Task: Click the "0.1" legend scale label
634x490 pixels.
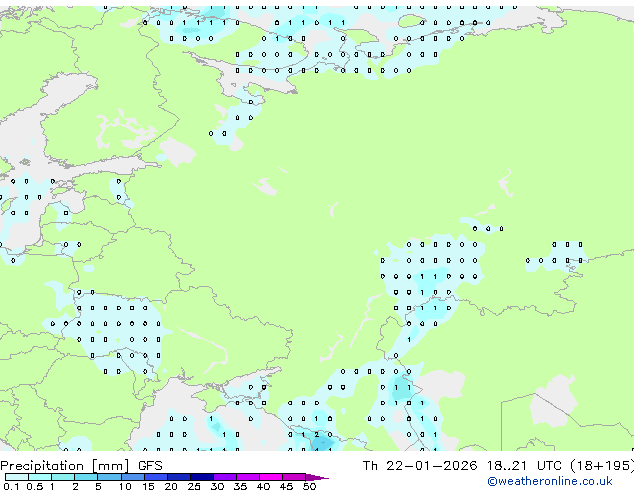Action: tap(11, 486)
